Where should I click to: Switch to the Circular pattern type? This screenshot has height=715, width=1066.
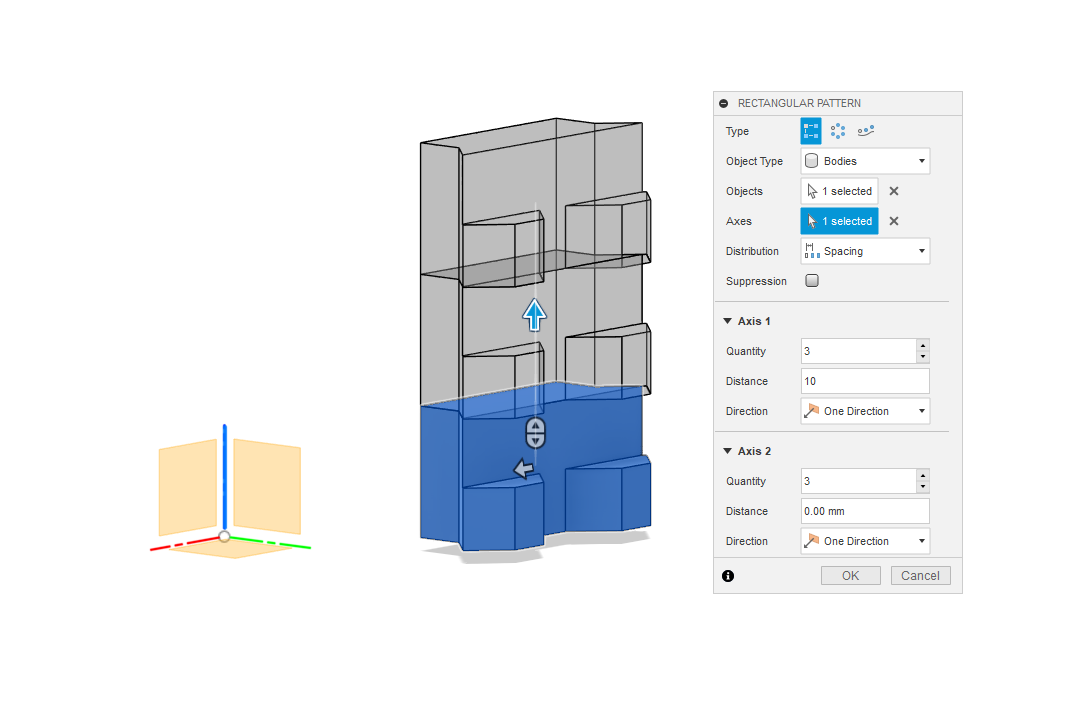(838, 131)
